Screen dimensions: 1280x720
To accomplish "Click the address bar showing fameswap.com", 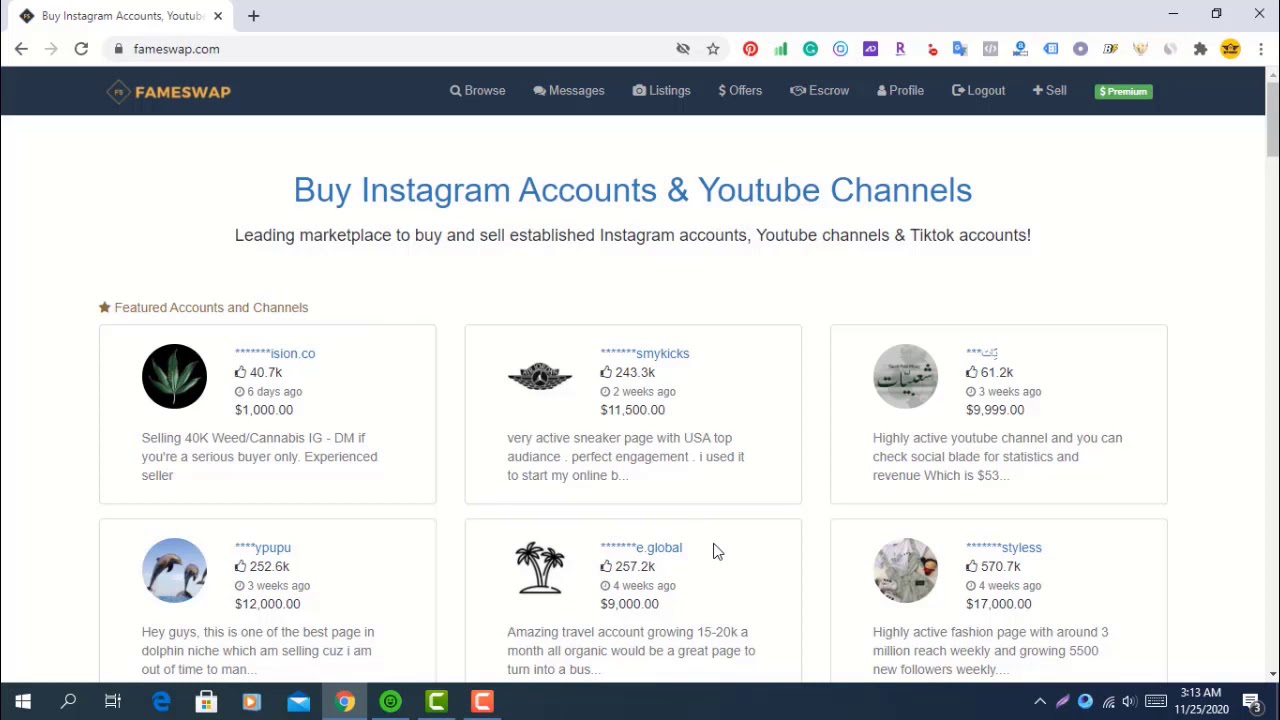I will (x=390, y=48).
